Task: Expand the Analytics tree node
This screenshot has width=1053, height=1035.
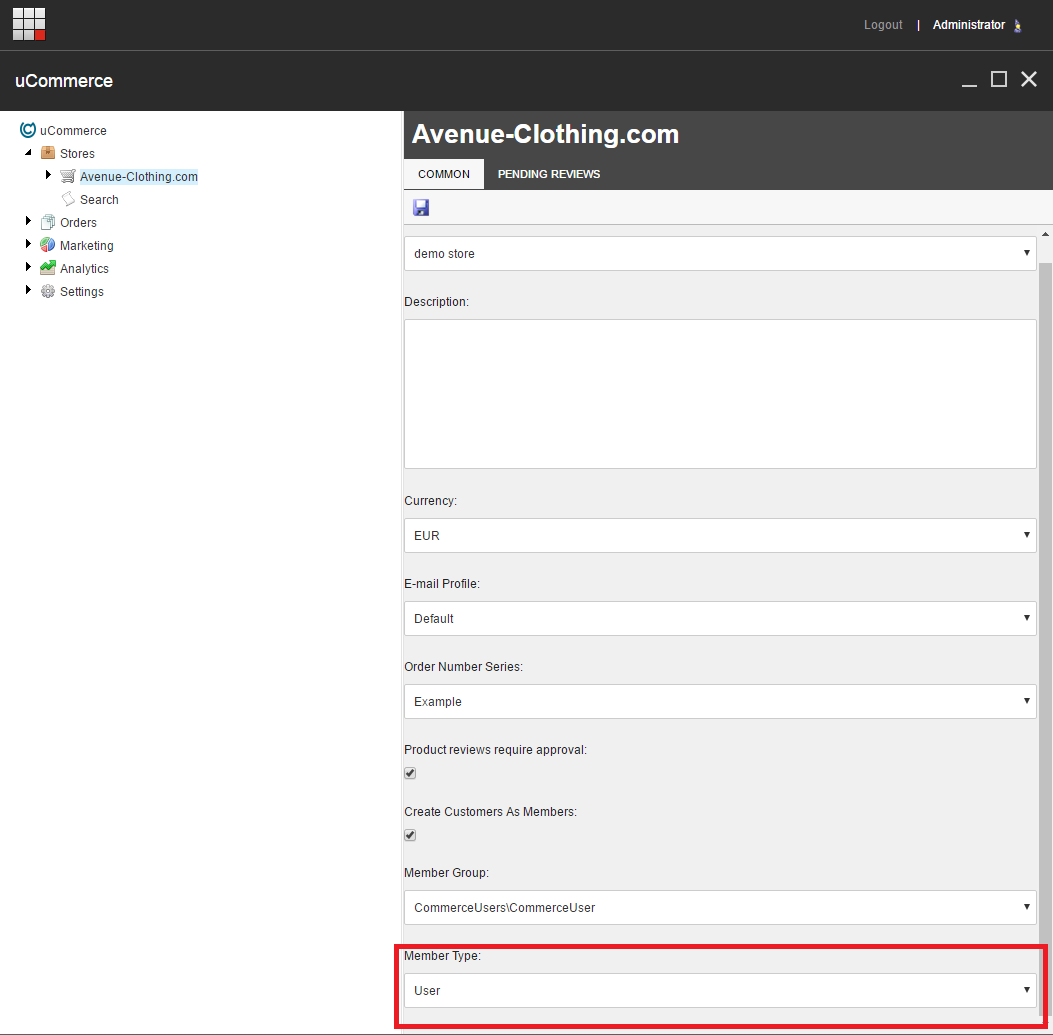Action: 28,267
